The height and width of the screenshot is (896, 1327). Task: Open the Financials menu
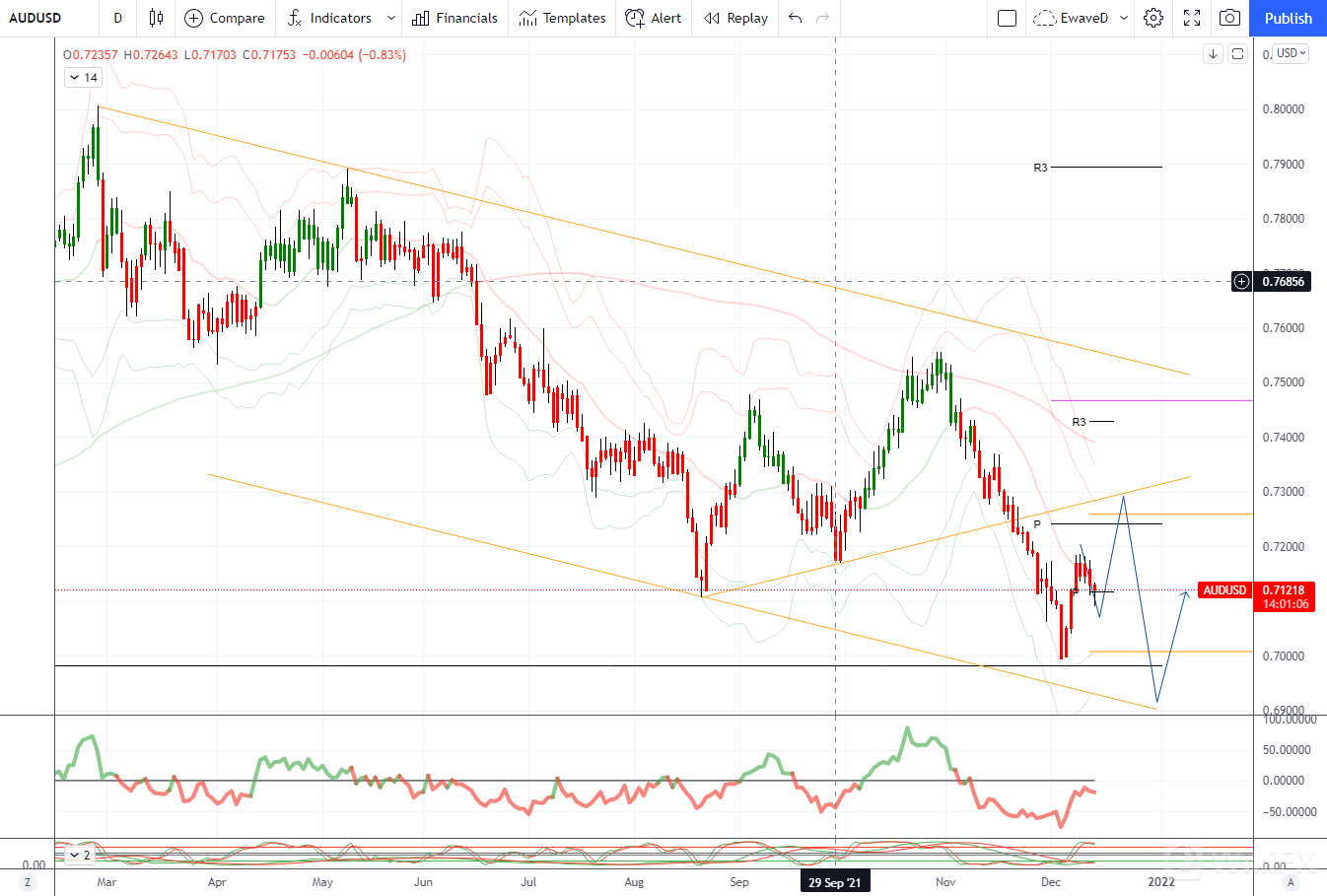click(454, 18)
